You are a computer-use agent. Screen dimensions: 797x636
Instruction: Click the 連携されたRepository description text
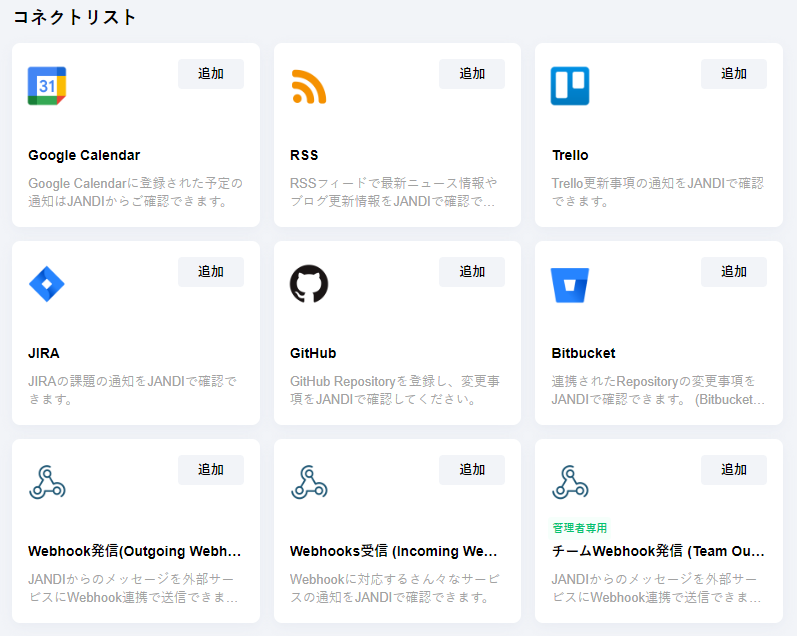click(658, 390)
